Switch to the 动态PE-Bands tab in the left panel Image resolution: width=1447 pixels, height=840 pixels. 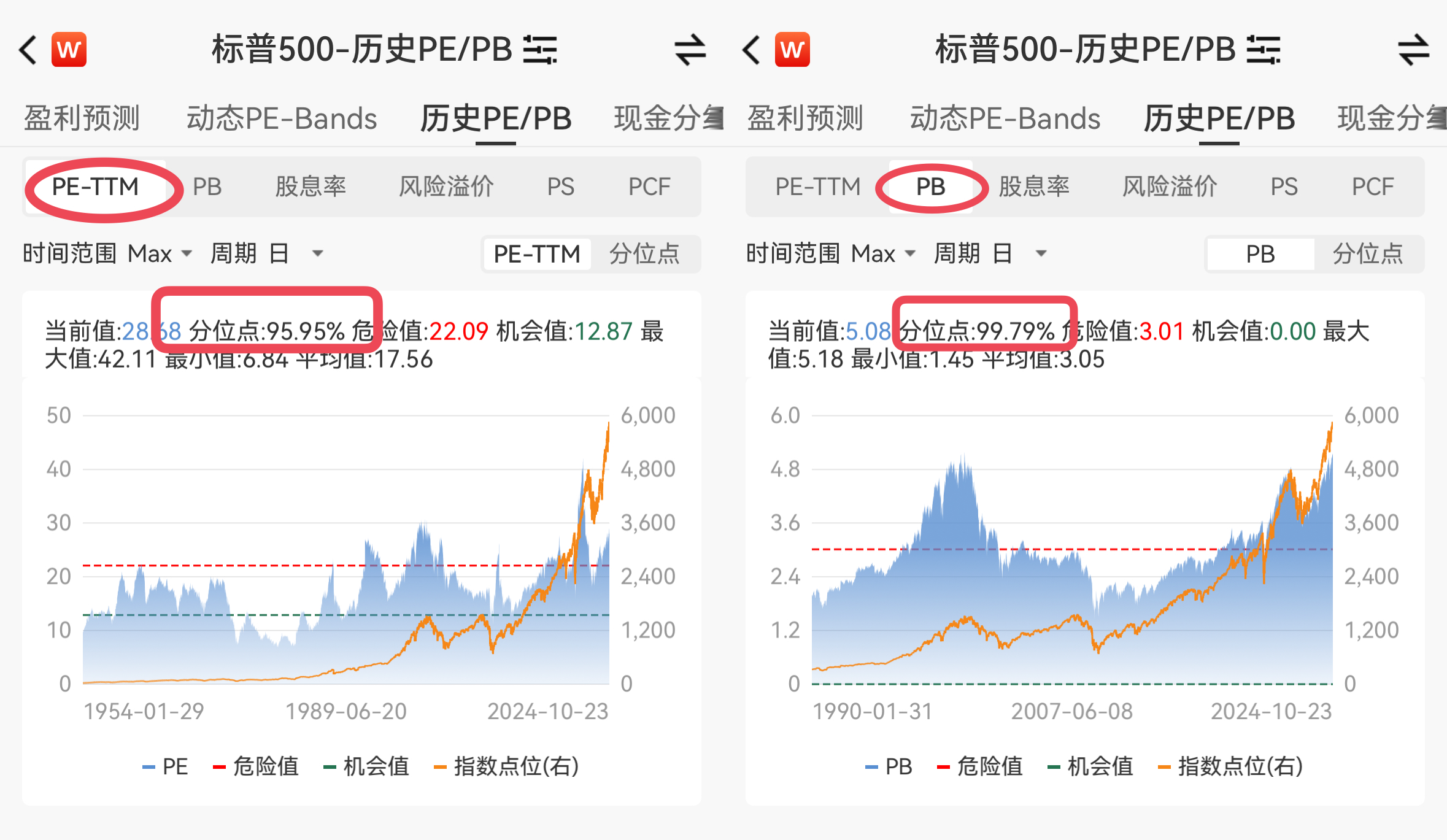point(282,118)
